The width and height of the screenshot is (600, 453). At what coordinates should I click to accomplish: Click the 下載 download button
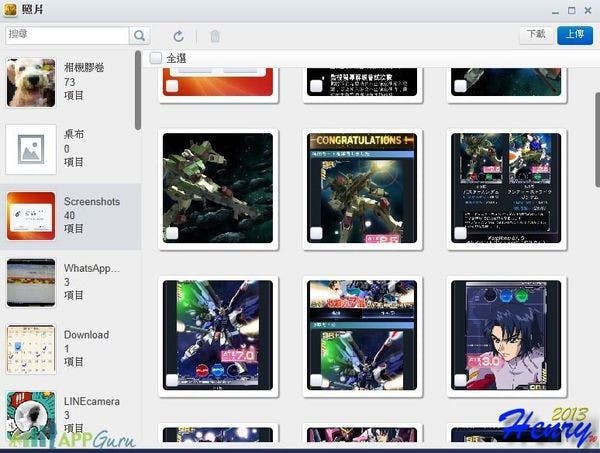click(536, 34)
